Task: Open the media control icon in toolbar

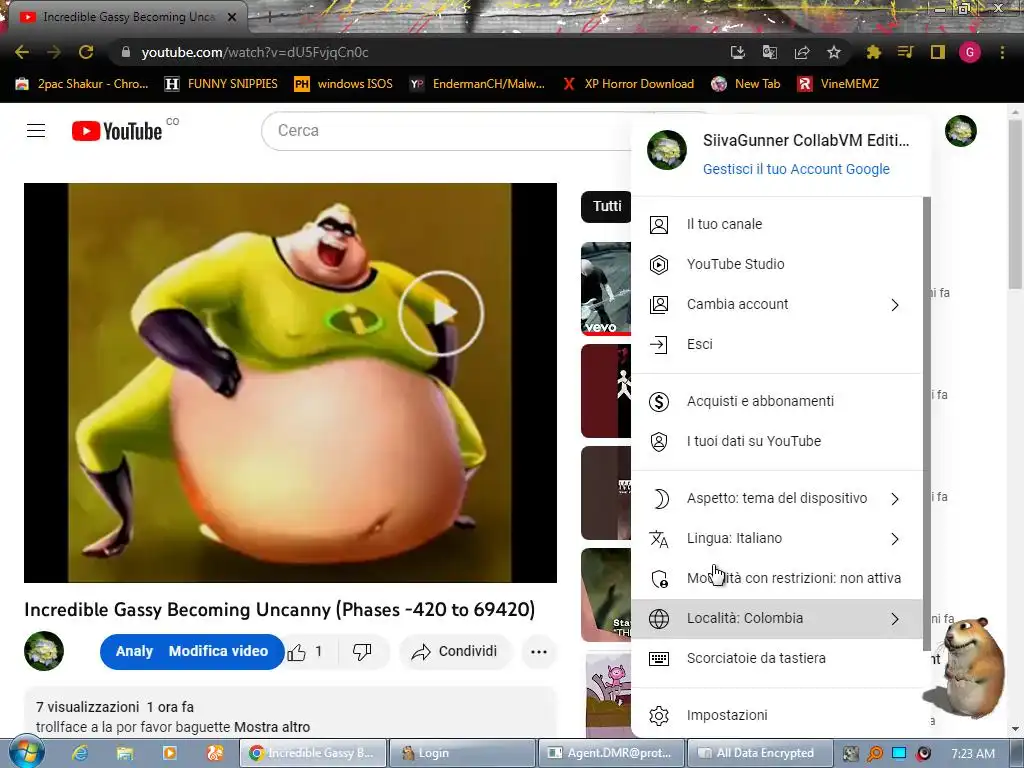Action: tap(905, 52)
